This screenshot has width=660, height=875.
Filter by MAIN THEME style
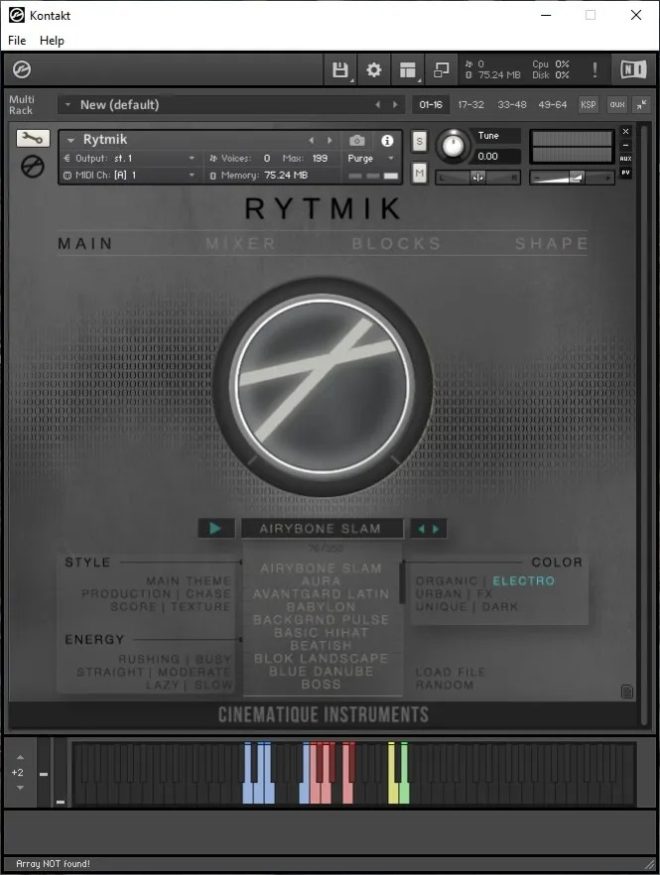[x=188, y=581]
